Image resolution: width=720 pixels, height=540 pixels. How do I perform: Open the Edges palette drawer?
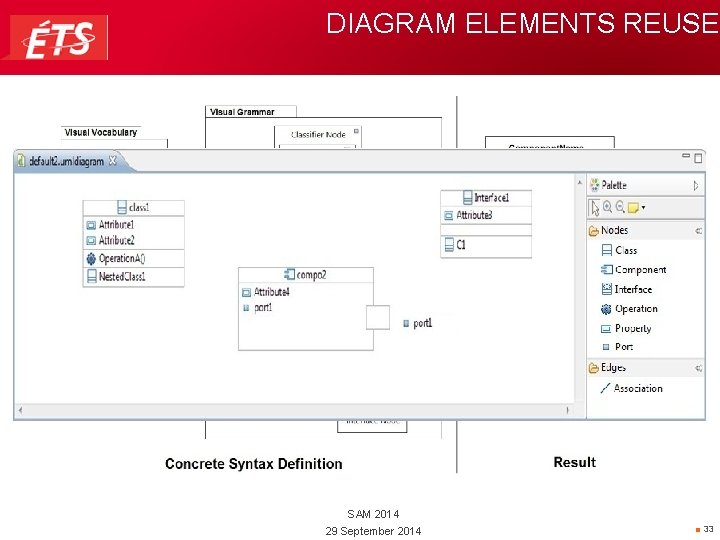[645, 368]
